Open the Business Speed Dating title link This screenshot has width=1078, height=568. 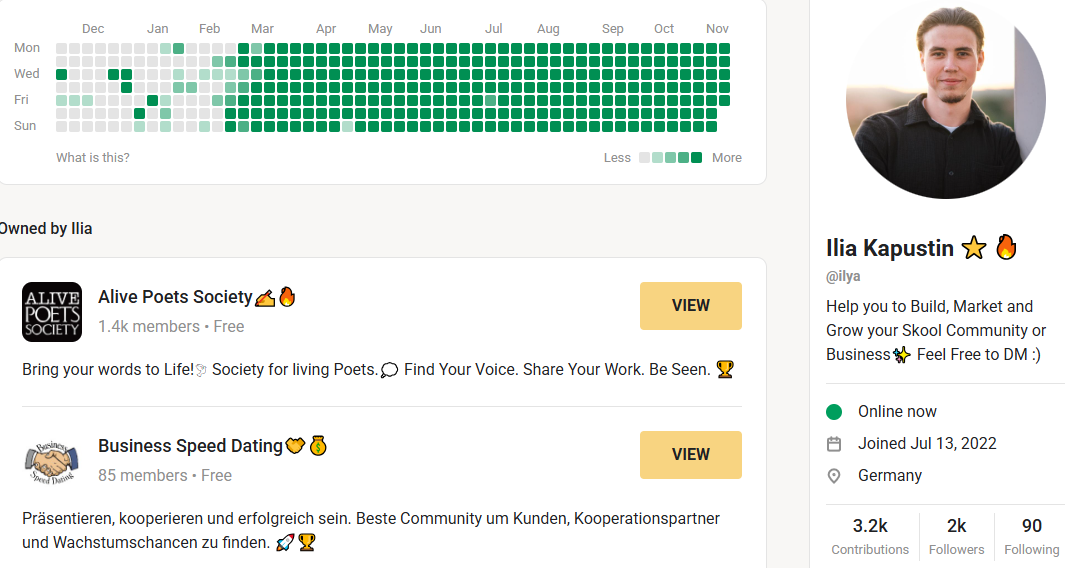pyautogui.click(x=190, y=446)
